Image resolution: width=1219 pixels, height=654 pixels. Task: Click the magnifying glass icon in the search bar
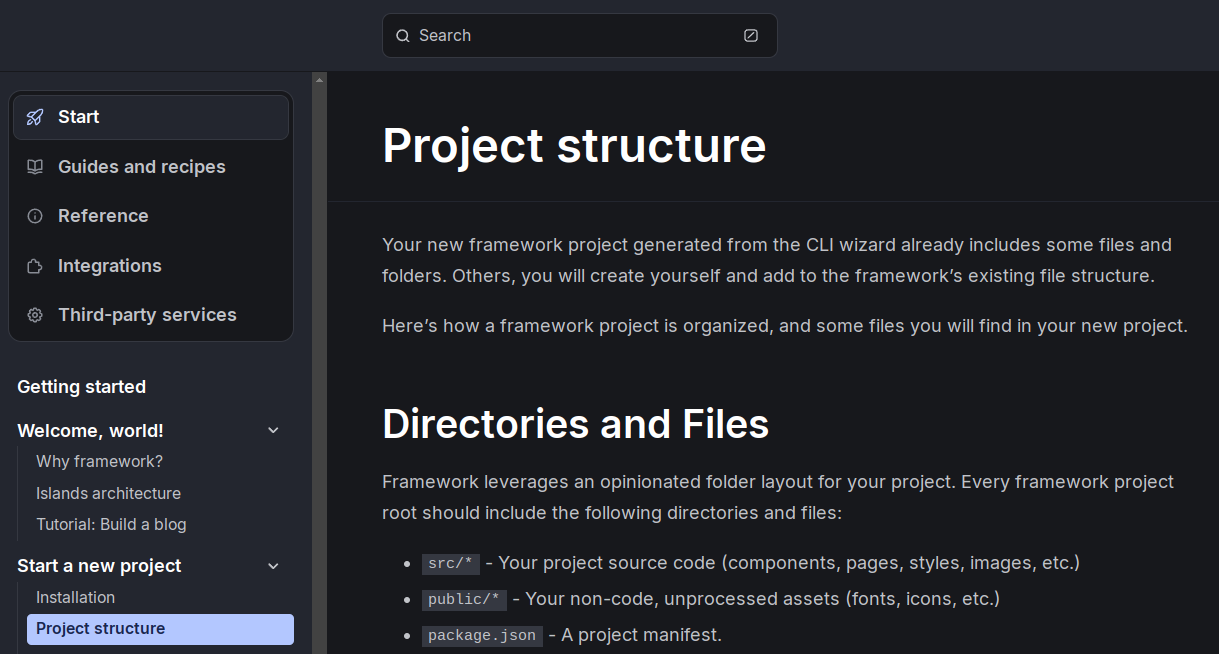pos(403,35)
